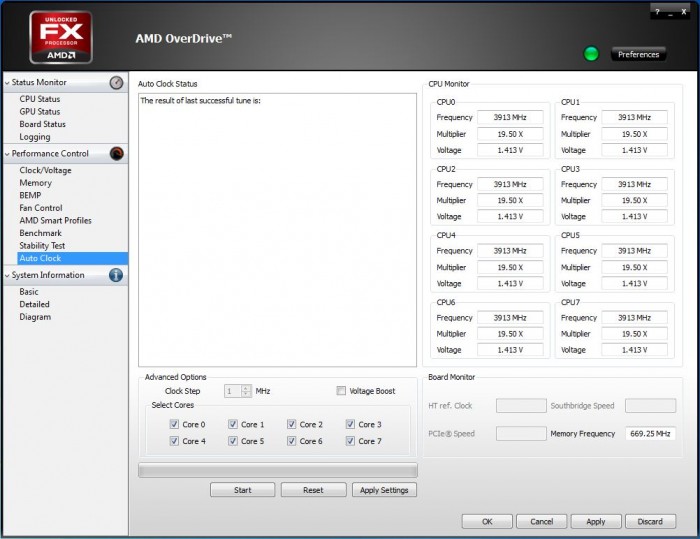Click CPU3 Voltage value field
The image size is (700, 539).
click(x=634, y=217)
